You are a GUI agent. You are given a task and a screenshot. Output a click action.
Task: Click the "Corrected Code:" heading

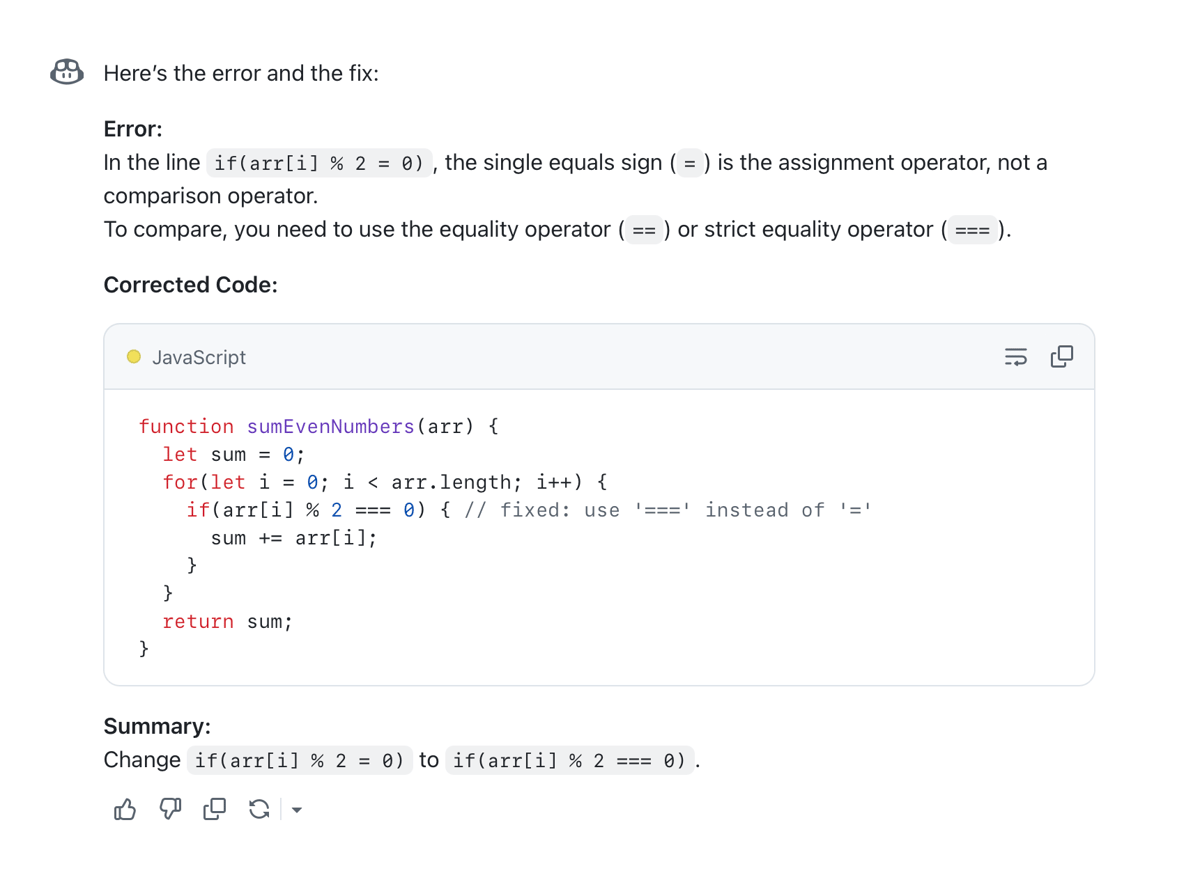[189, 284]
